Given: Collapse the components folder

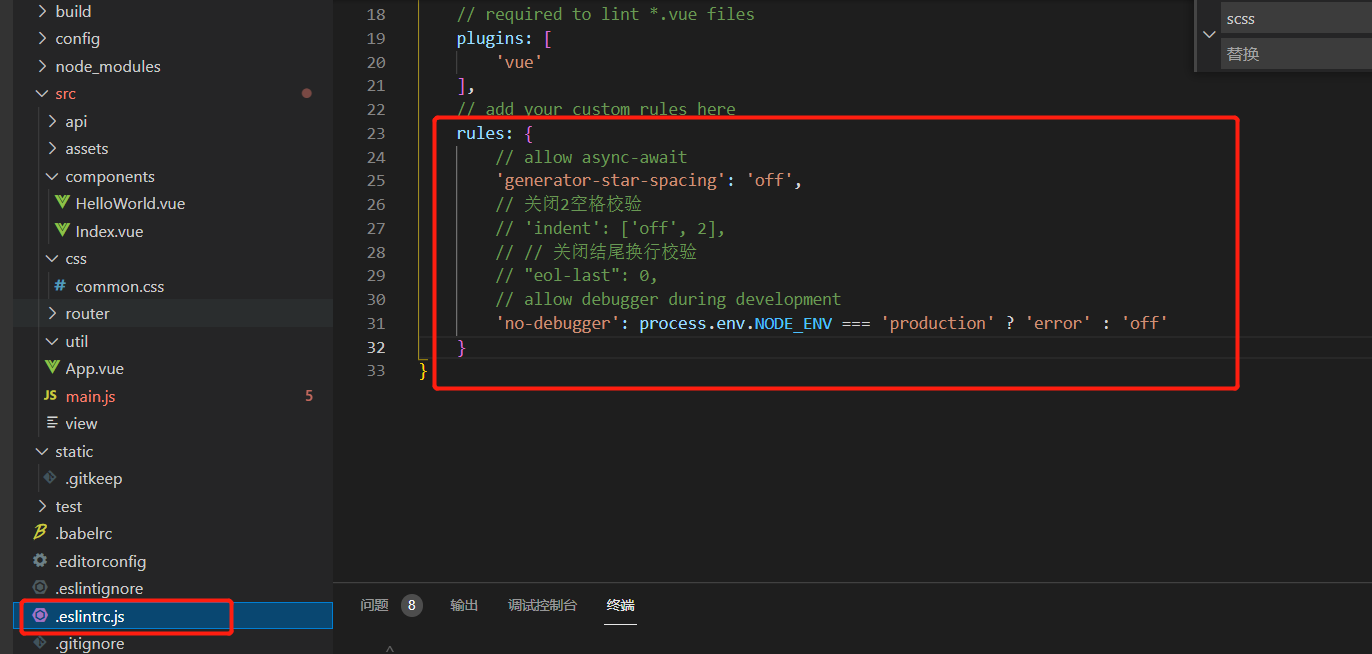Looking at the screenshot, I should (x=52, y=176).
